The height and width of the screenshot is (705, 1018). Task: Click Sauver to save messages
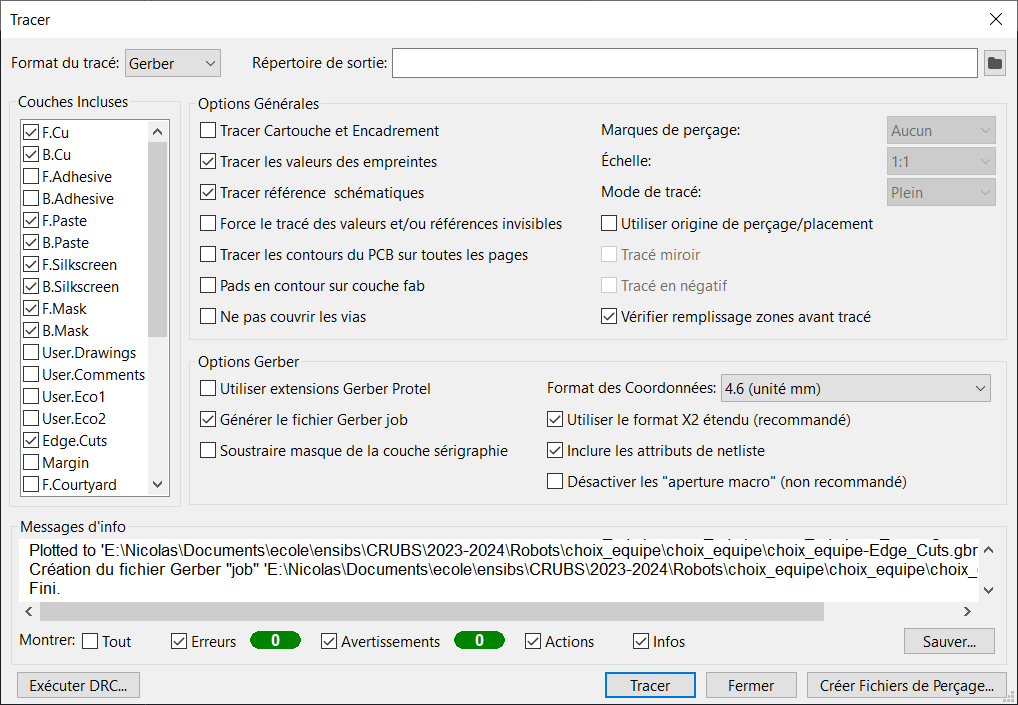pyautogui.click(x=949, y=641)
